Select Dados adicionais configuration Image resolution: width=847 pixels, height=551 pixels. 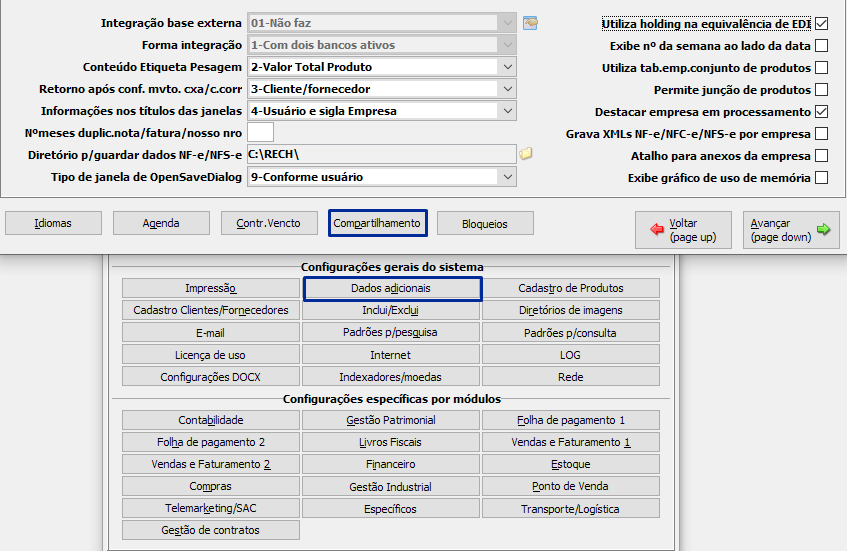pyautogui.click(x=391, y=288)
